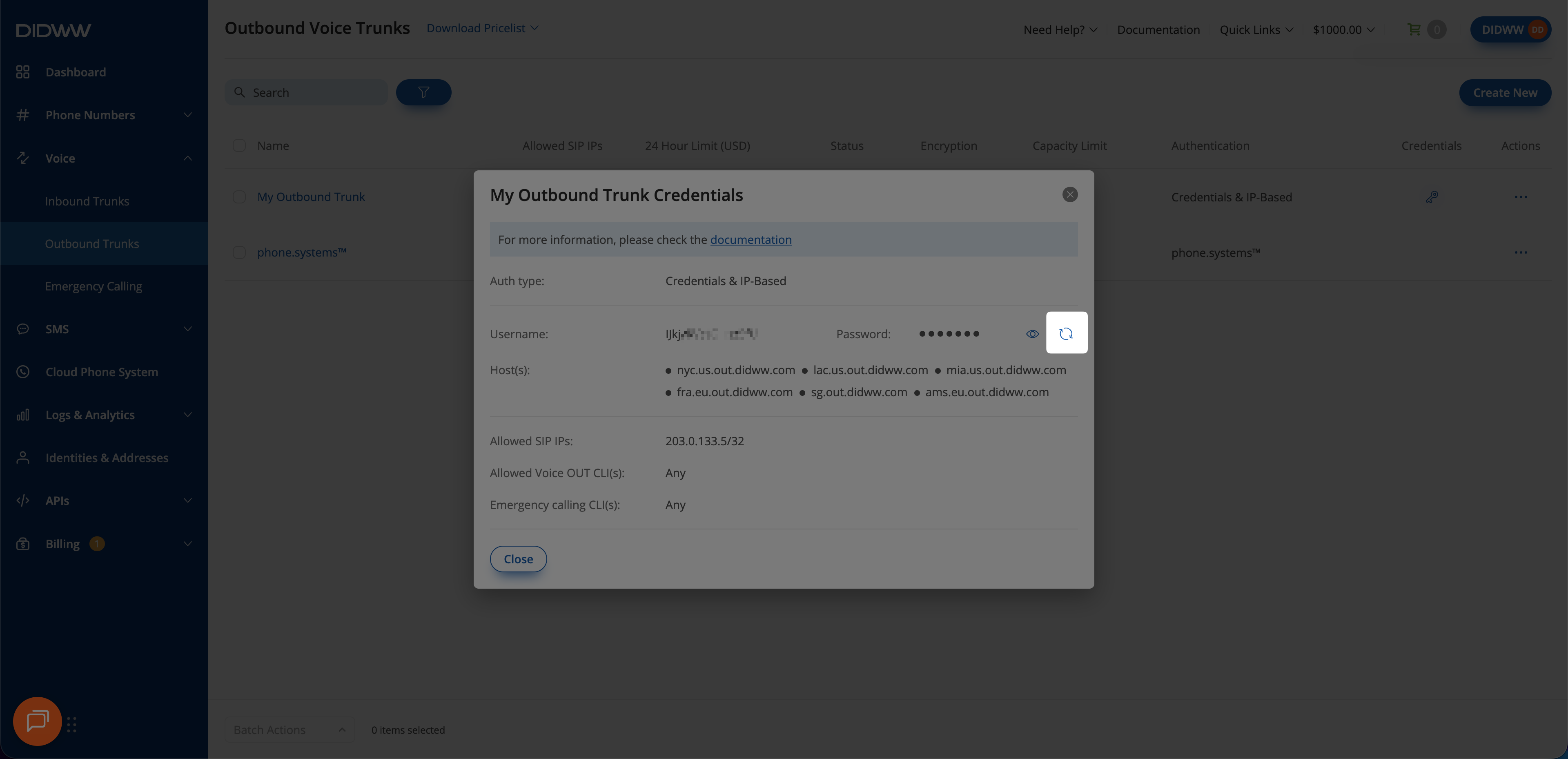1568x759 pixels.
Task: Click the regenerate password refresh icon
Action: 1066,333
